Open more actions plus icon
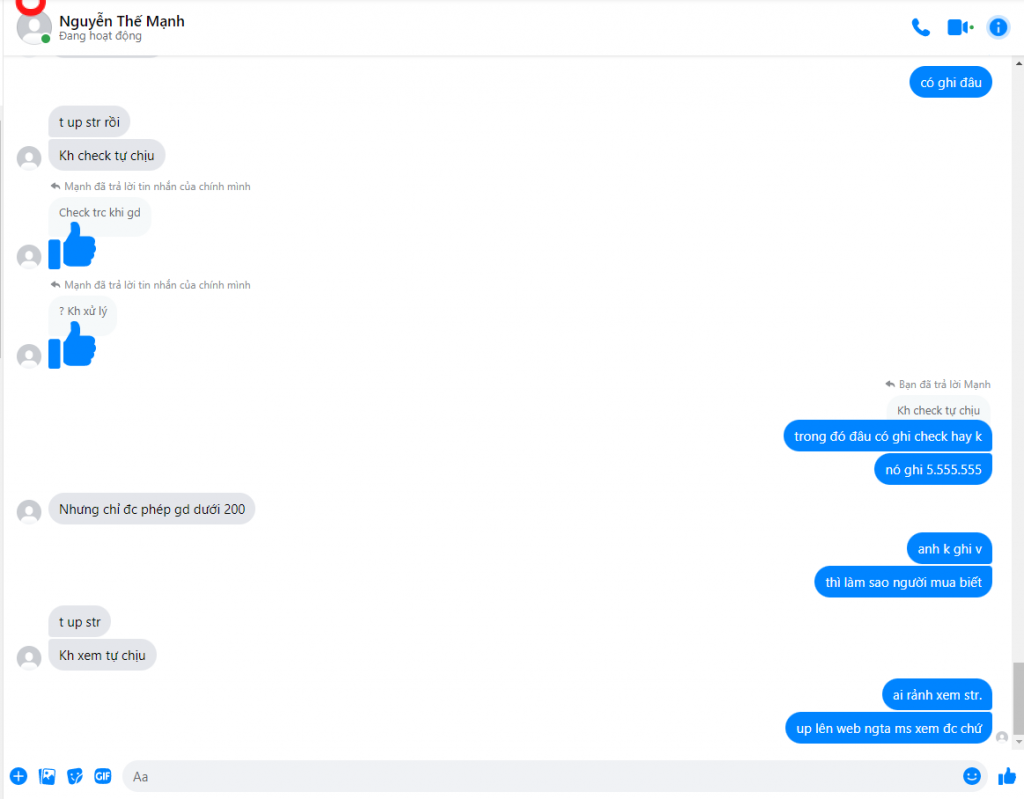Image resolution: width=1024 pixels, height=799 pixels. pos(18,776)
